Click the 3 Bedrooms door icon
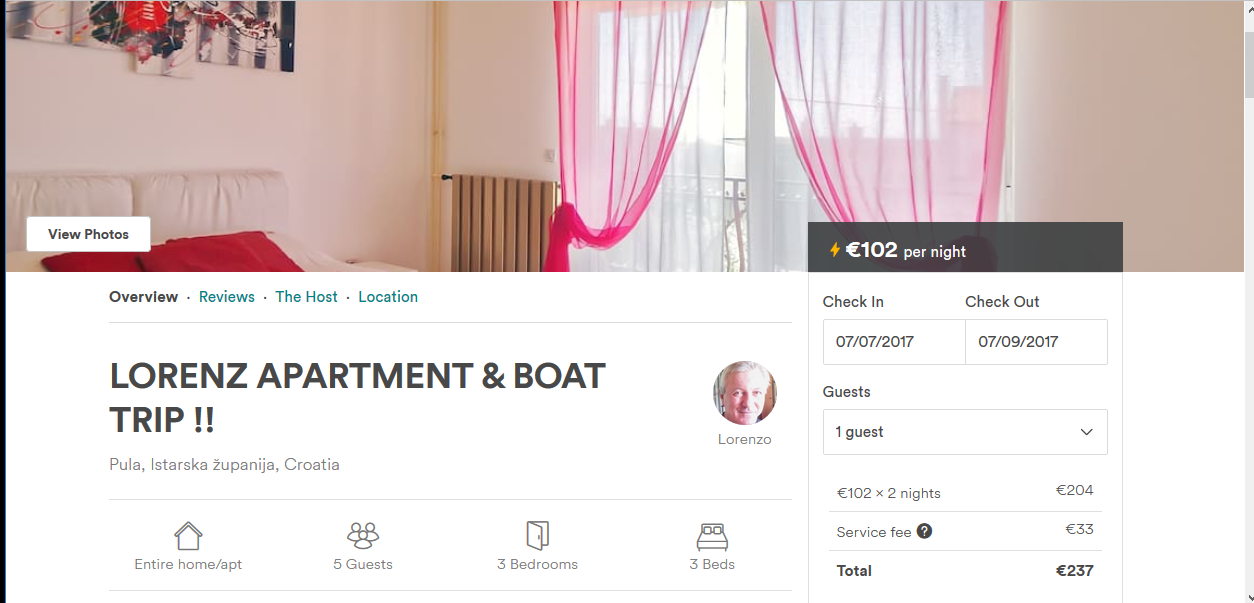Image resolution: width=1254 pixels, height=603 pixels. pos(537,536)
